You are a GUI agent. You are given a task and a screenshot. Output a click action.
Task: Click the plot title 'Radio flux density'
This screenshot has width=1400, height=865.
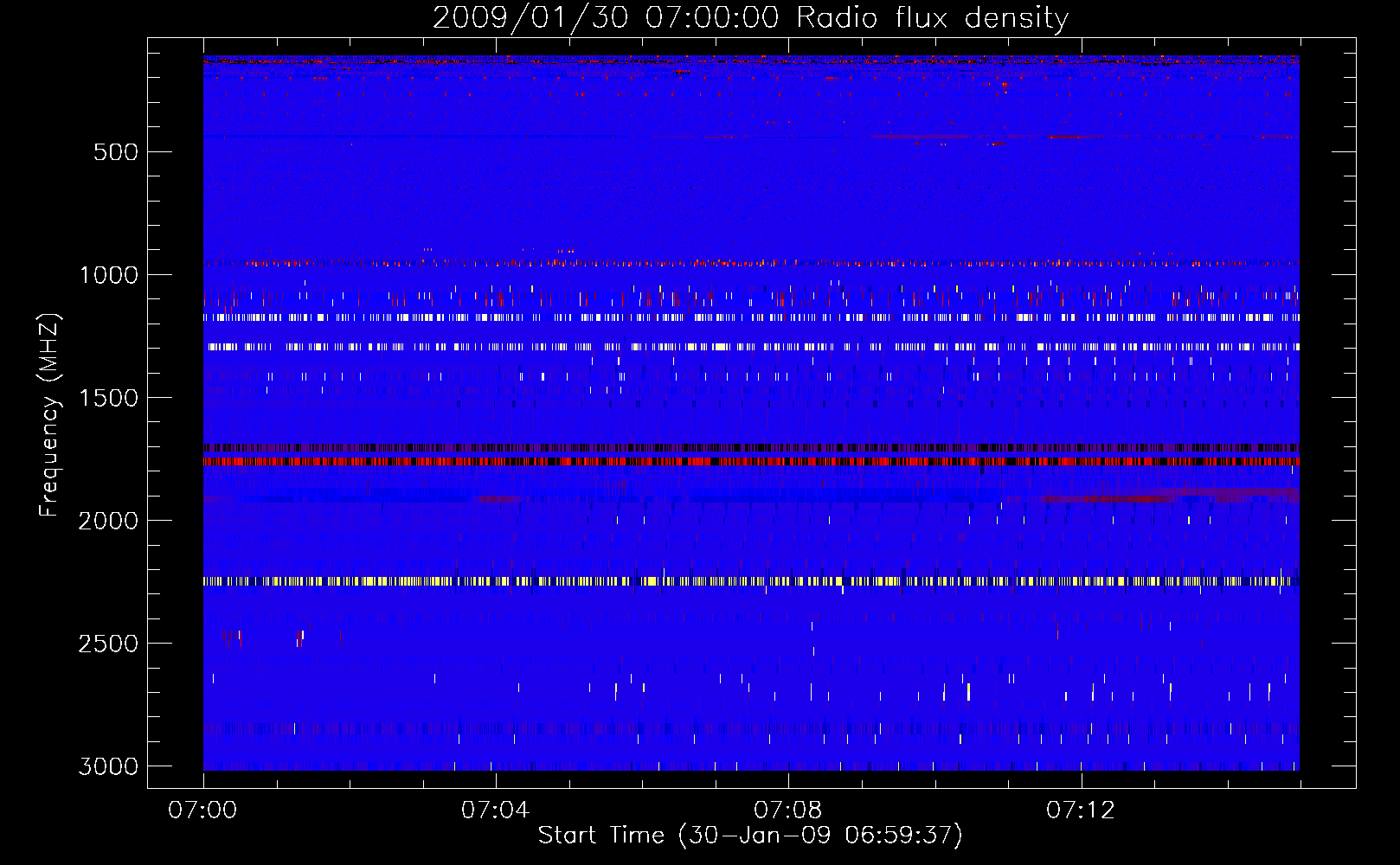(933, 17)
